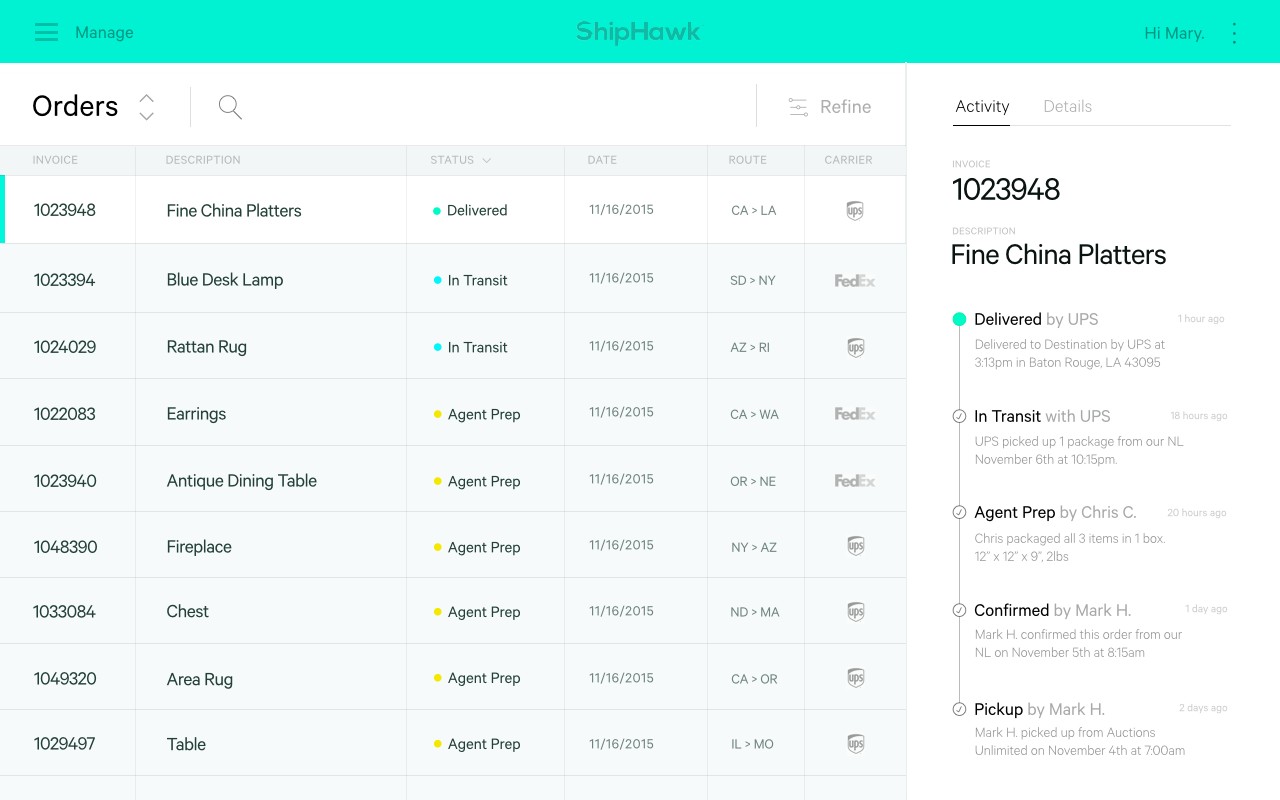Open the vertical three-dot options menu

(1234, 33)
